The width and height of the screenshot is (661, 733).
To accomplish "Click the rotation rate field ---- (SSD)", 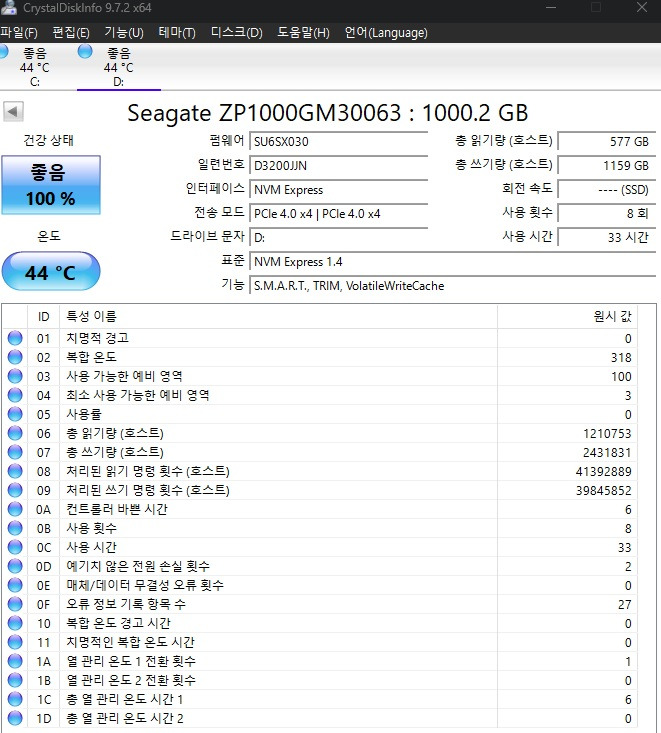I will [607, 190].
